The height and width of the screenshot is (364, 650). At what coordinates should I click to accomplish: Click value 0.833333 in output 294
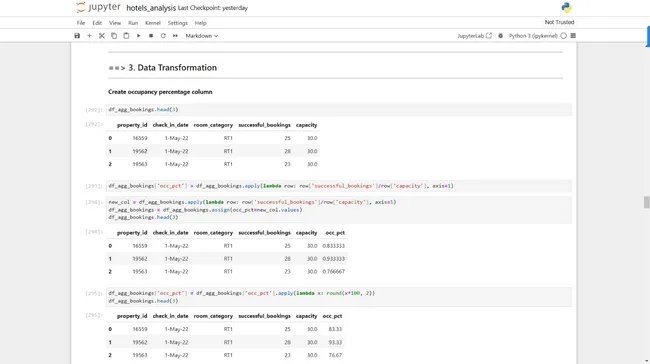pyautogui.click(x=333, y=246)
